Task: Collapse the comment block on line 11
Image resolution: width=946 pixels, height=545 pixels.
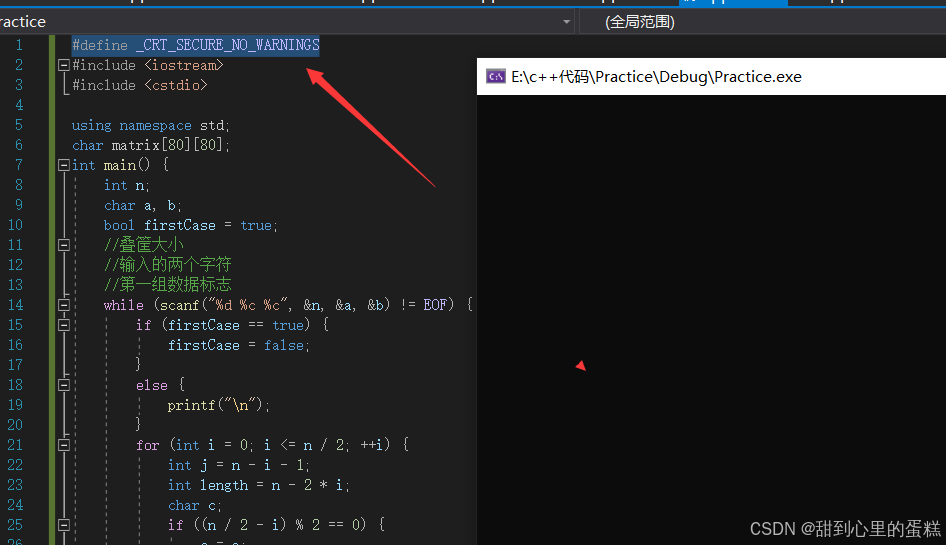Action: point(63,245)
